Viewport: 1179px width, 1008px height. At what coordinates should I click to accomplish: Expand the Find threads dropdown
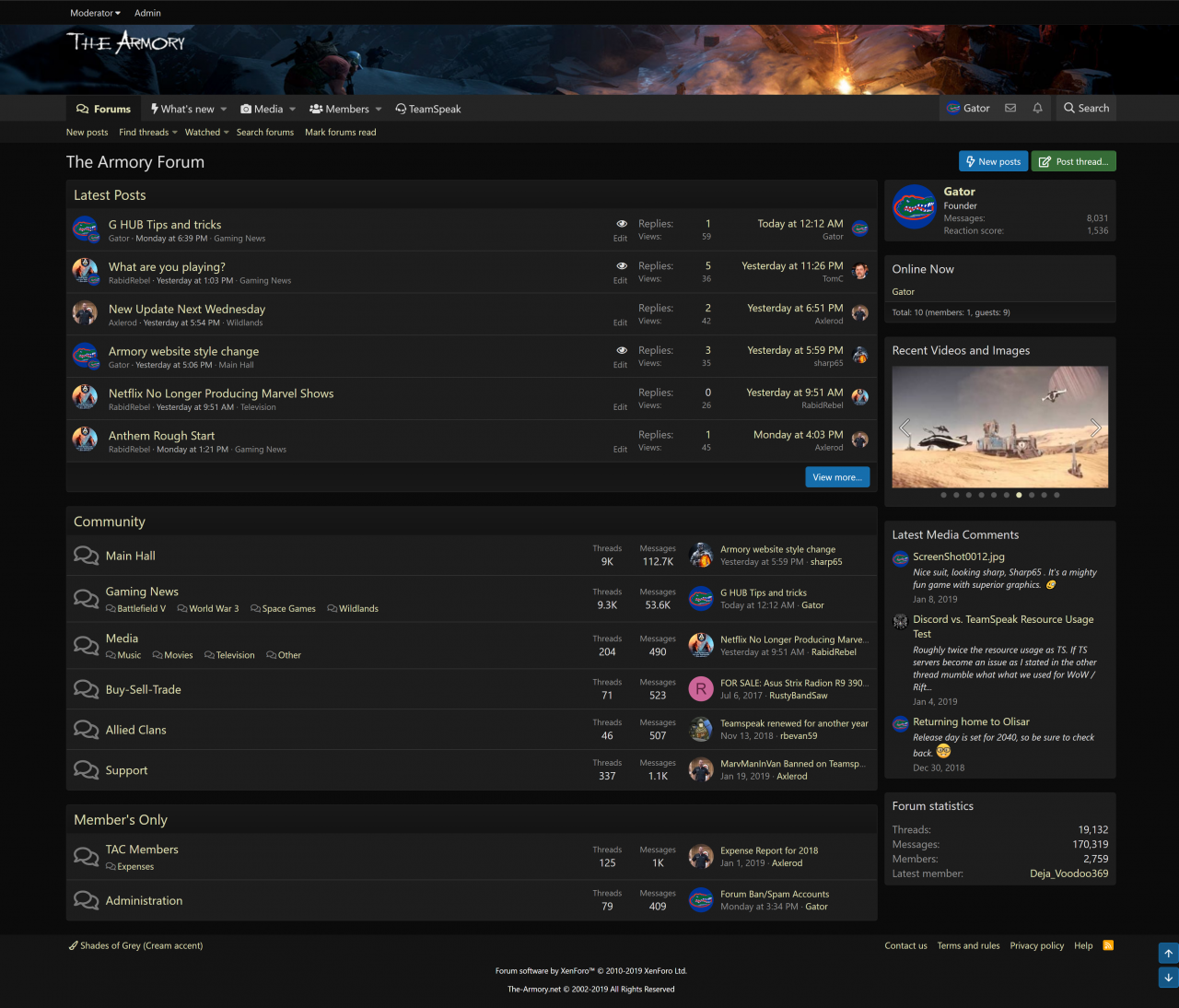pyautogui.click(x=148, y=133)
